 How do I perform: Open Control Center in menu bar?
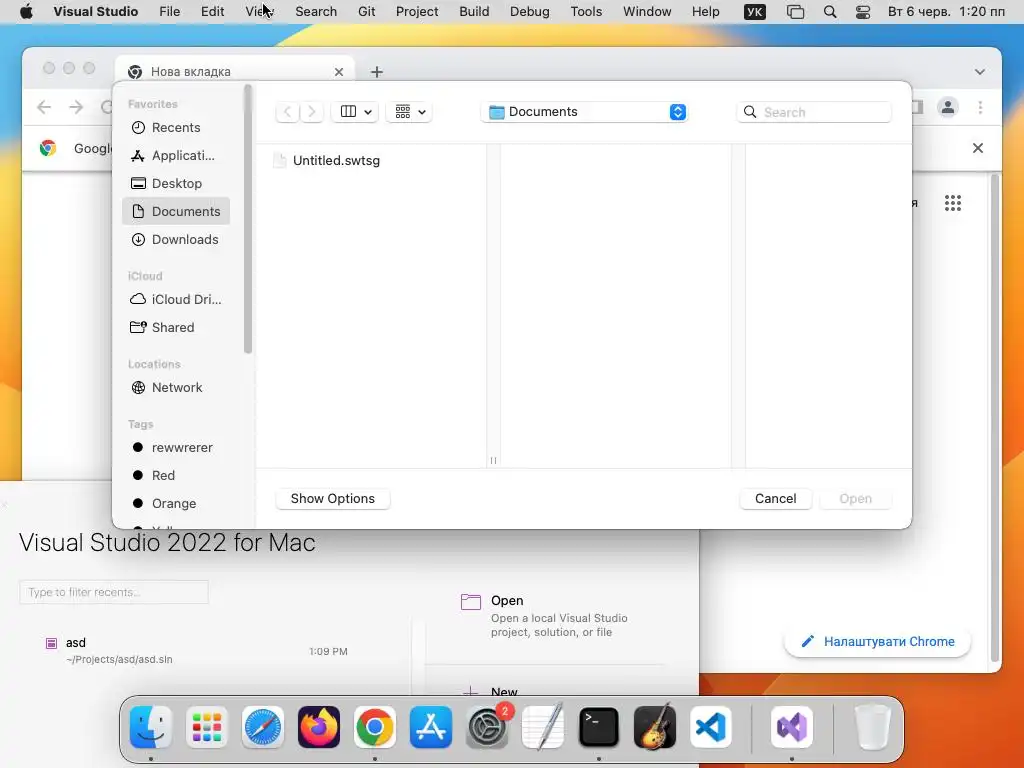pos(863,12)
